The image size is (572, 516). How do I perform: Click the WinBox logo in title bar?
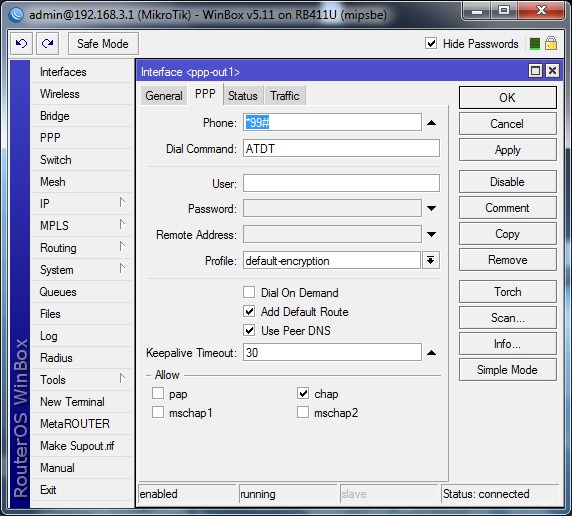tap(16, 15)
